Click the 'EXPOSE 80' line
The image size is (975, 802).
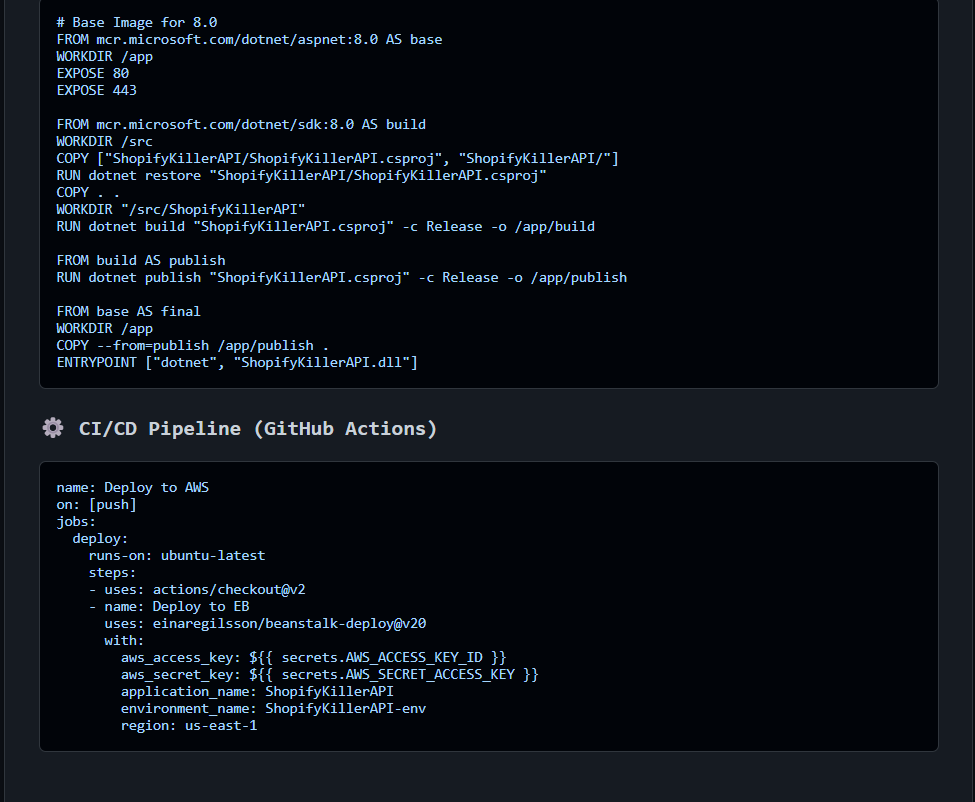(93, 73)
